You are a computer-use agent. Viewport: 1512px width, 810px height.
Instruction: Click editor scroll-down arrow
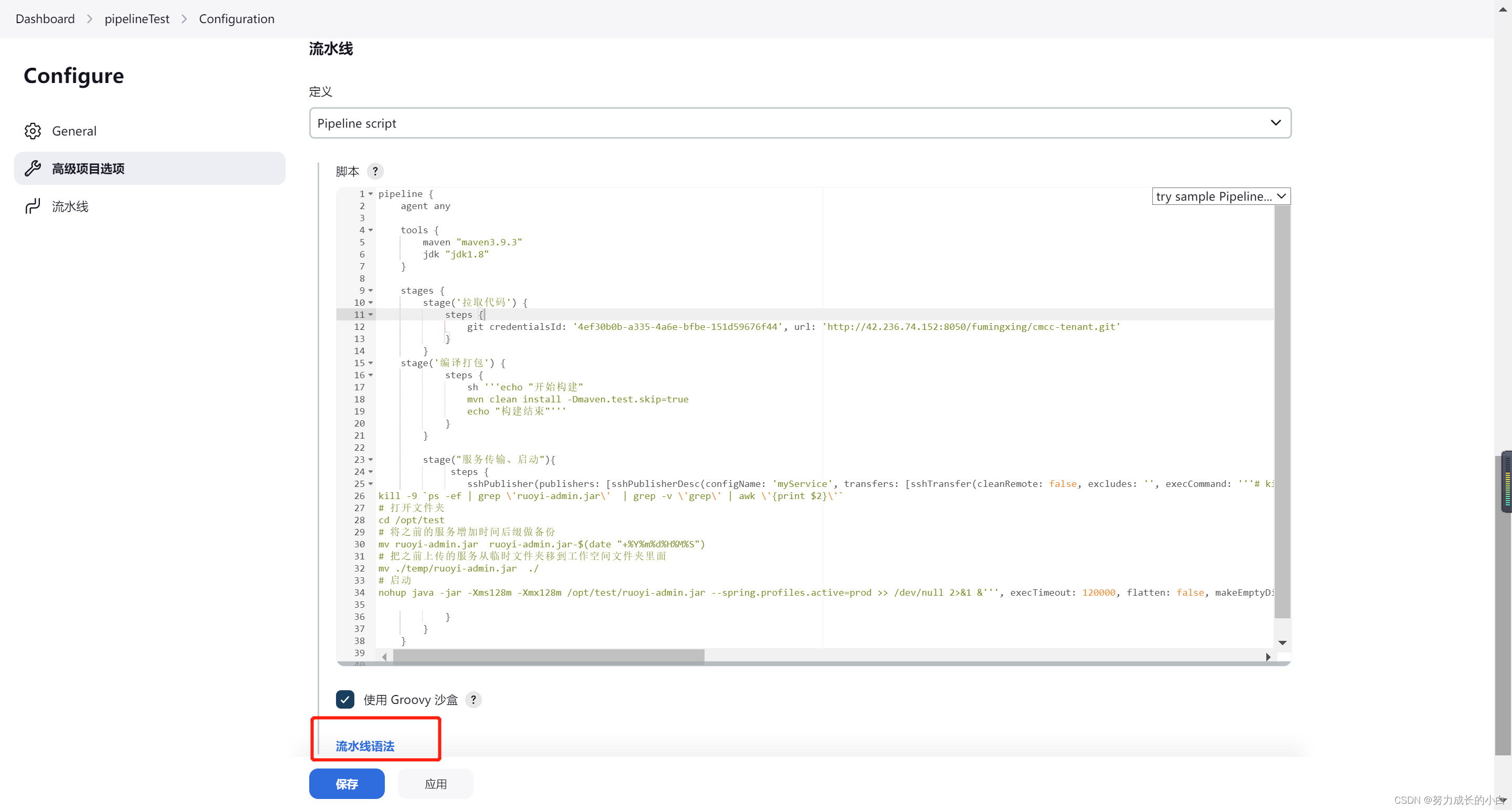pyautogui.click(x=1283, y=642)
